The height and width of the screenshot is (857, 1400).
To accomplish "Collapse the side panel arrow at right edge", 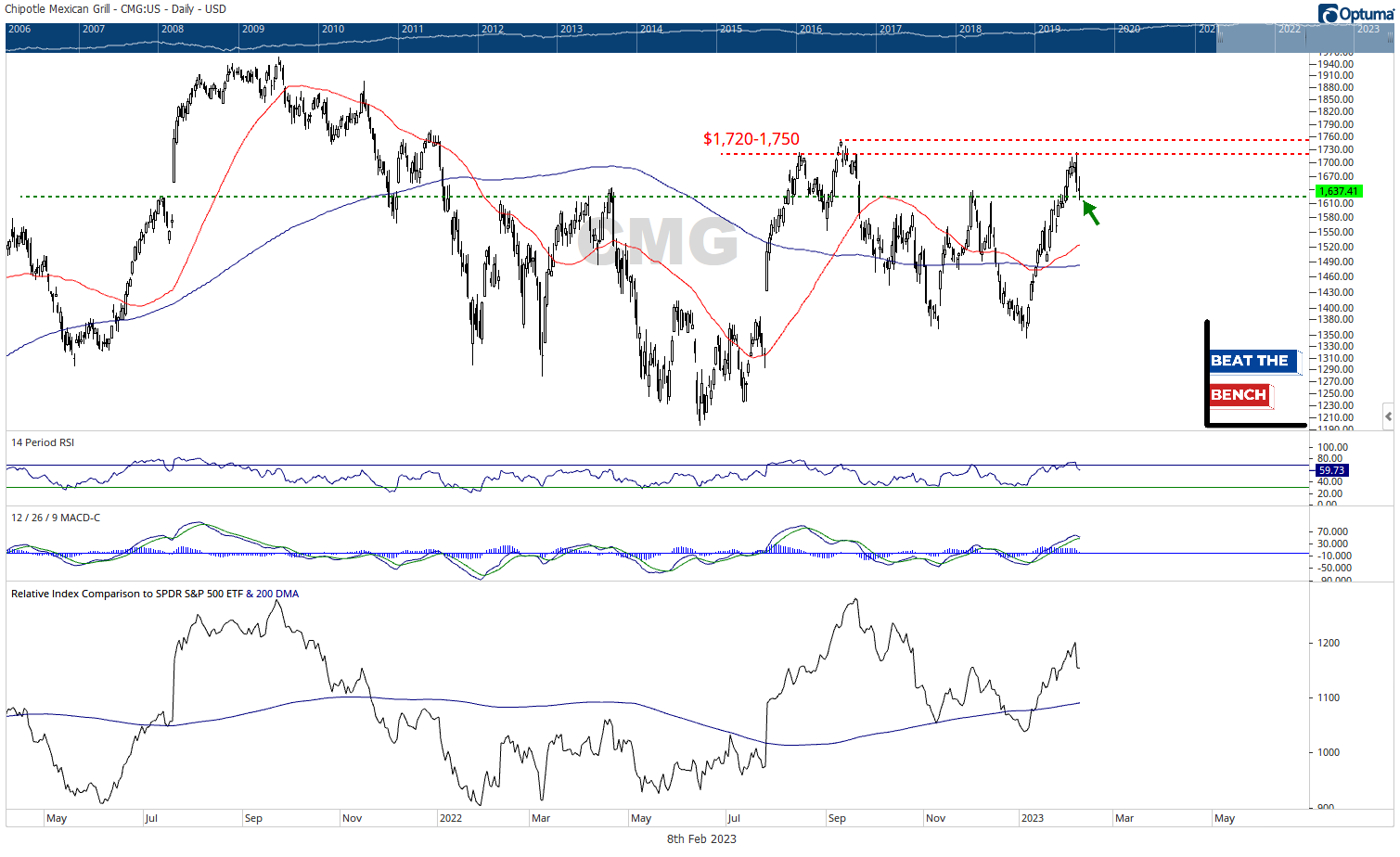I will click(1388, 416).
